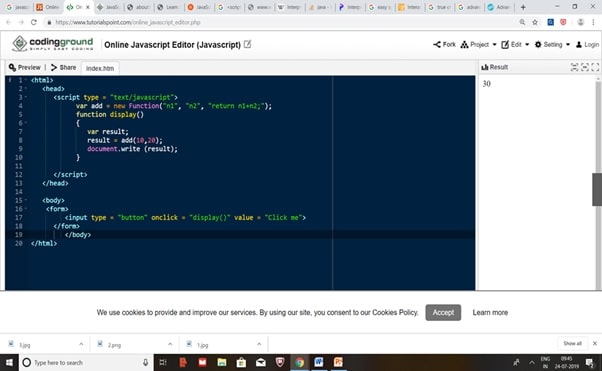Click the zoom magnifier icon in address bar
Viewport: 602px width, 371px height.
tap(522, 22)
